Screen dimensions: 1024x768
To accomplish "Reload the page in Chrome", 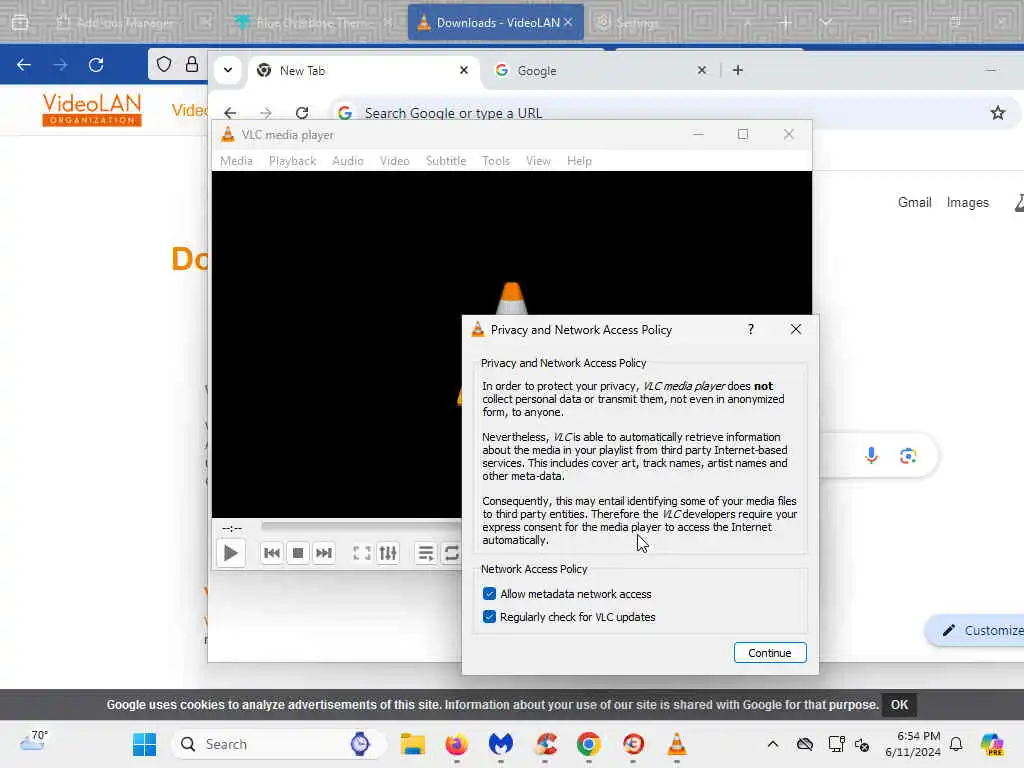I will click(x=302, y=113).
